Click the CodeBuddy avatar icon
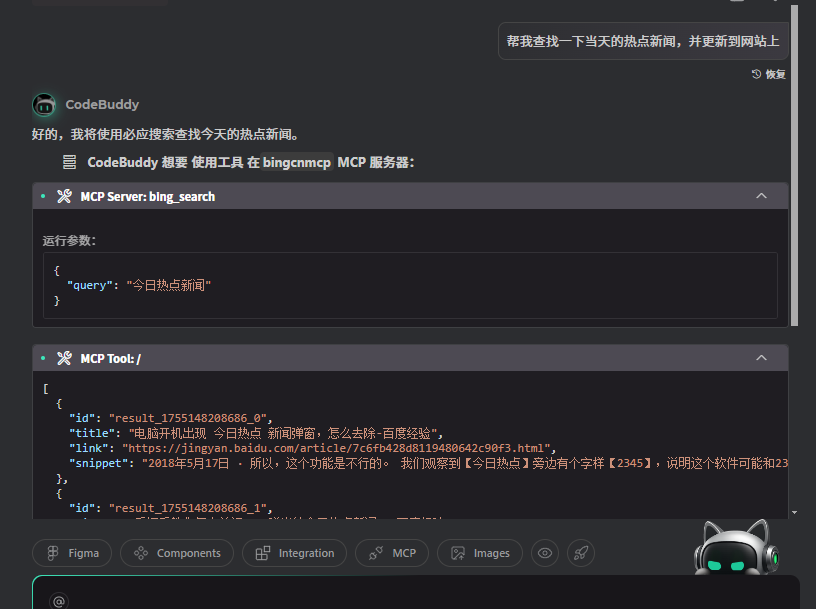This screenshot has height=609, width=816. pos(44,105)
